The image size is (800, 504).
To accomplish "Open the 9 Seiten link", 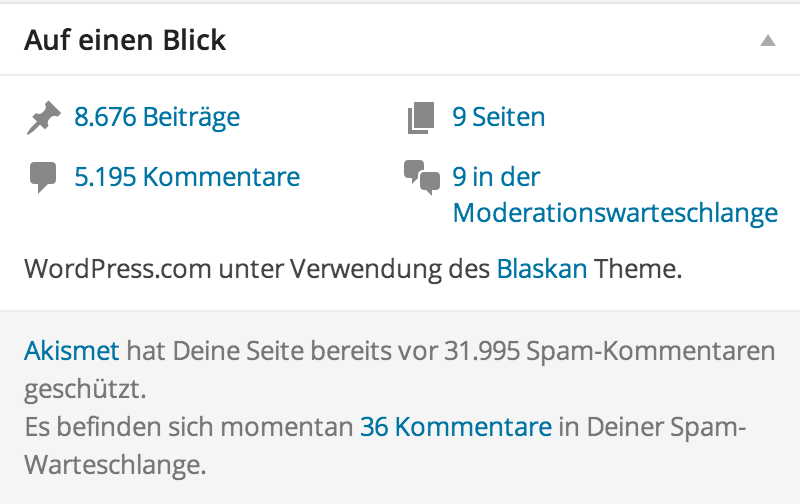I will click(499, 117).
